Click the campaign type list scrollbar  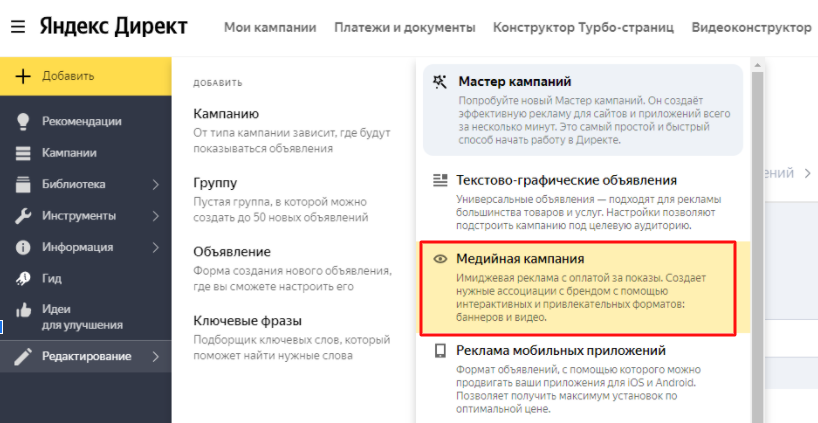point(757,240)
